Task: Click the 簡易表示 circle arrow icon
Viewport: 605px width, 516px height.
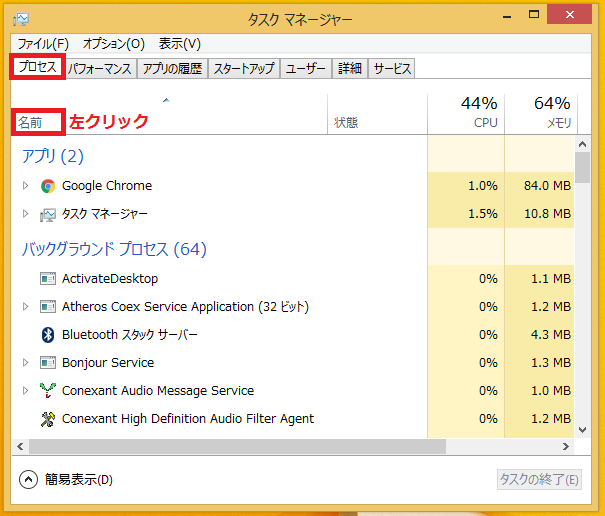Action: tap(28, 480)
